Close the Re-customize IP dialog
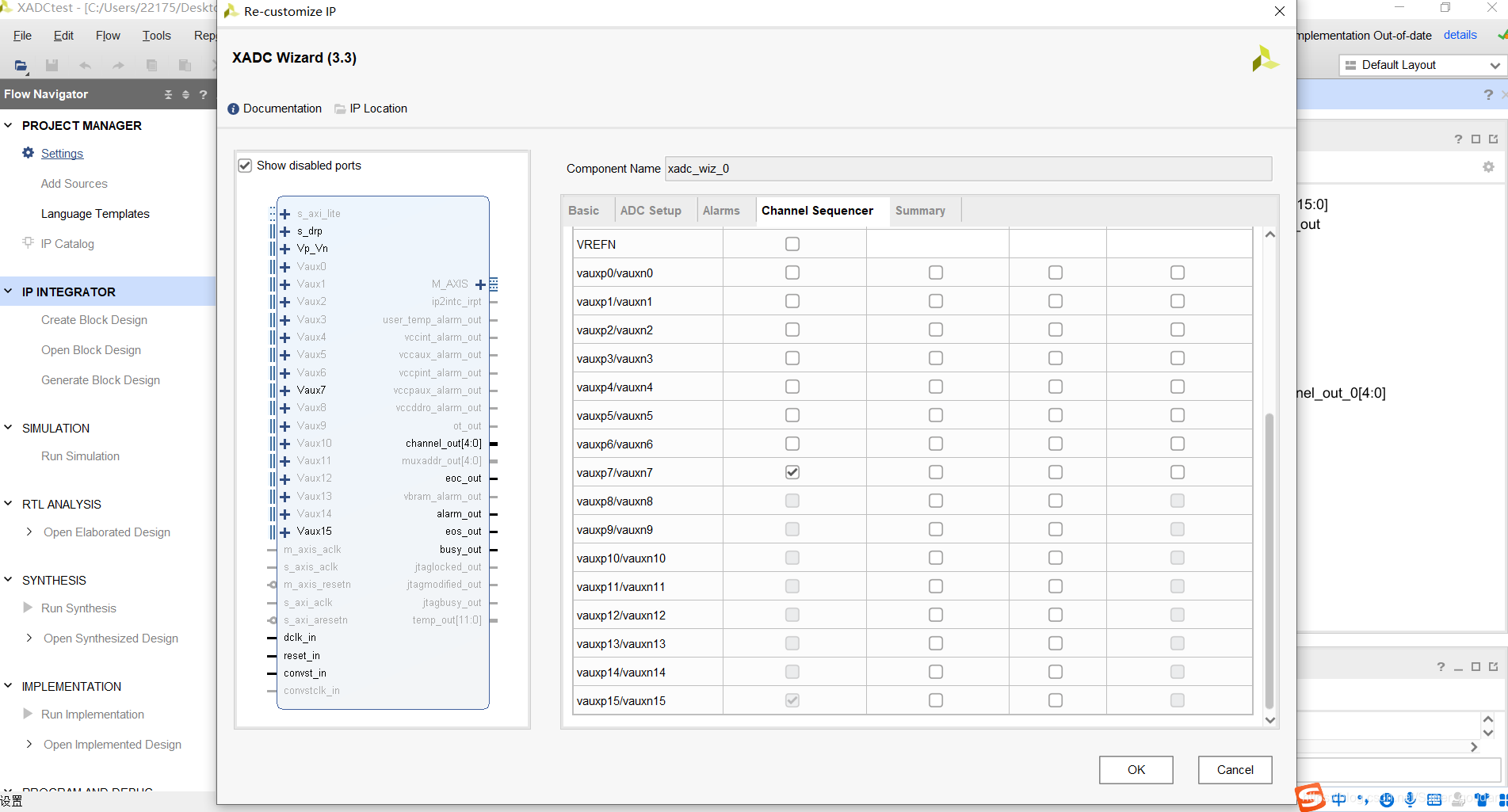Viewport: 1508px width, 812px height. 1279,11
